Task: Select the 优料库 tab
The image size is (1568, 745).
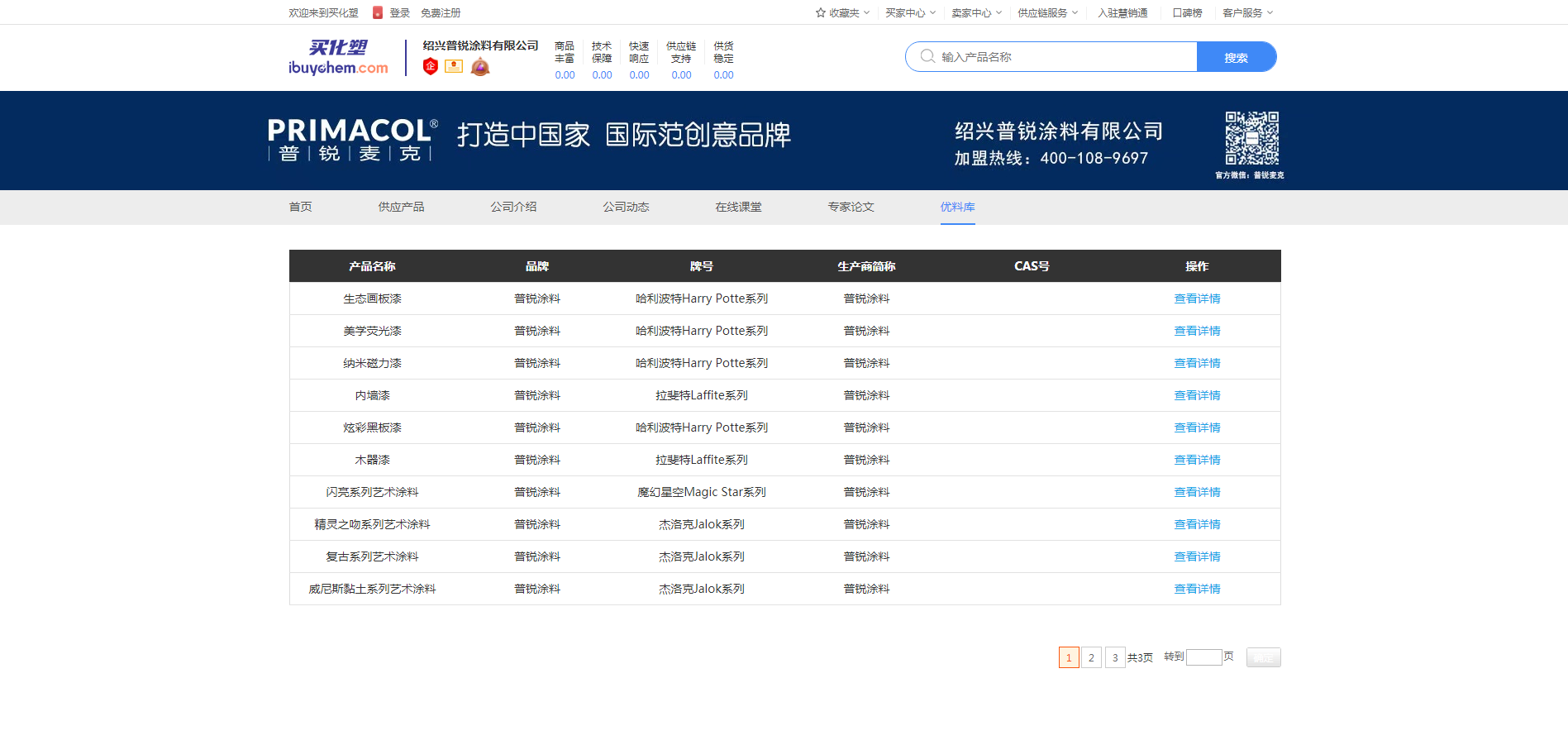Action: (957, 207)
